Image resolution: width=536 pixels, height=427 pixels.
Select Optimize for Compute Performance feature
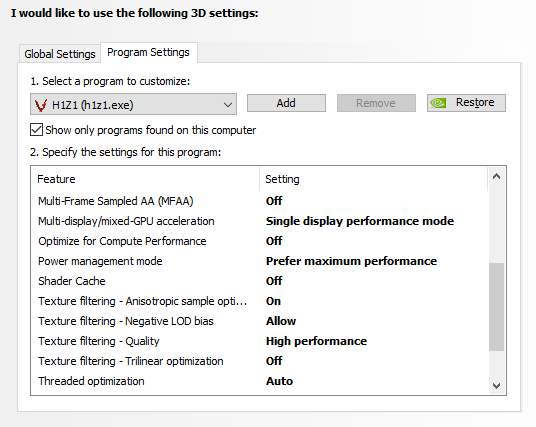[x=122, y=241]
